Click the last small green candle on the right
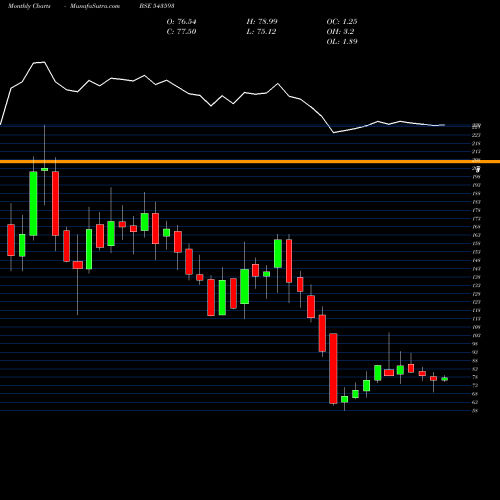 click(445, 379)
